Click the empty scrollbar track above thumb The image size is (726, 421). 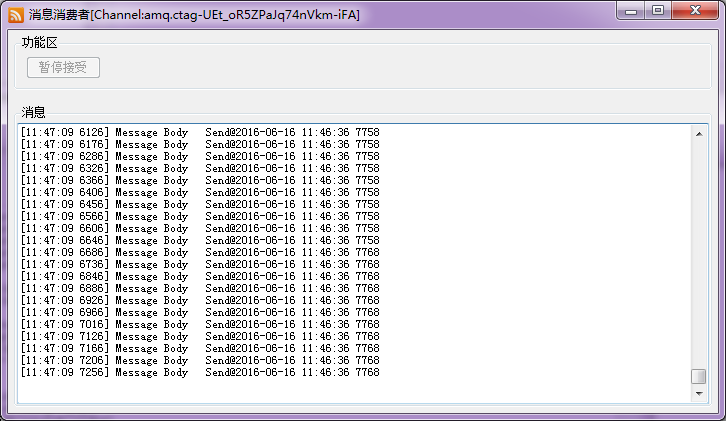click(x=698, y=250)
